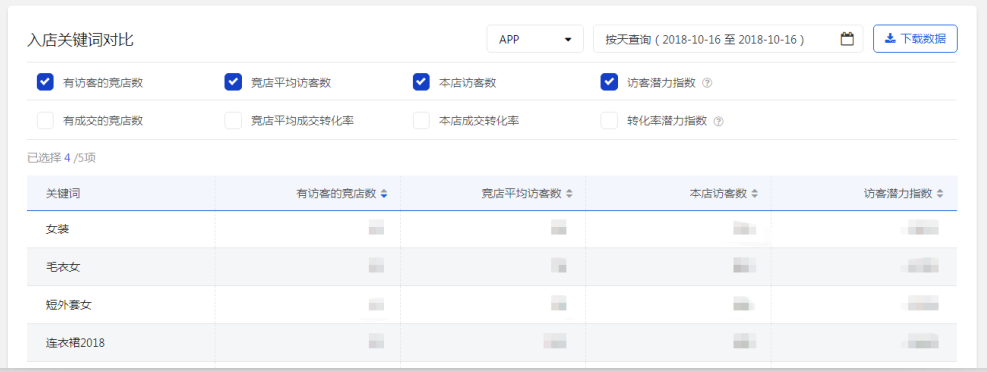Click the 连衣裙2018 keyword row
Image resolution: width=987 pixels, height=372 pixels.
[x=492, y=342]
